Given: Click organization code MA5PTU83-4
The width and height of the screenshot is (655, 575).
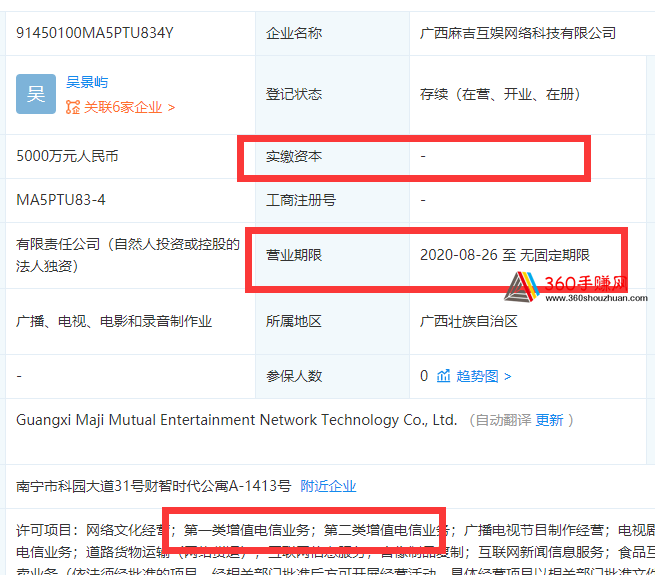Looking at the screenshot, I should click(61, 200).
